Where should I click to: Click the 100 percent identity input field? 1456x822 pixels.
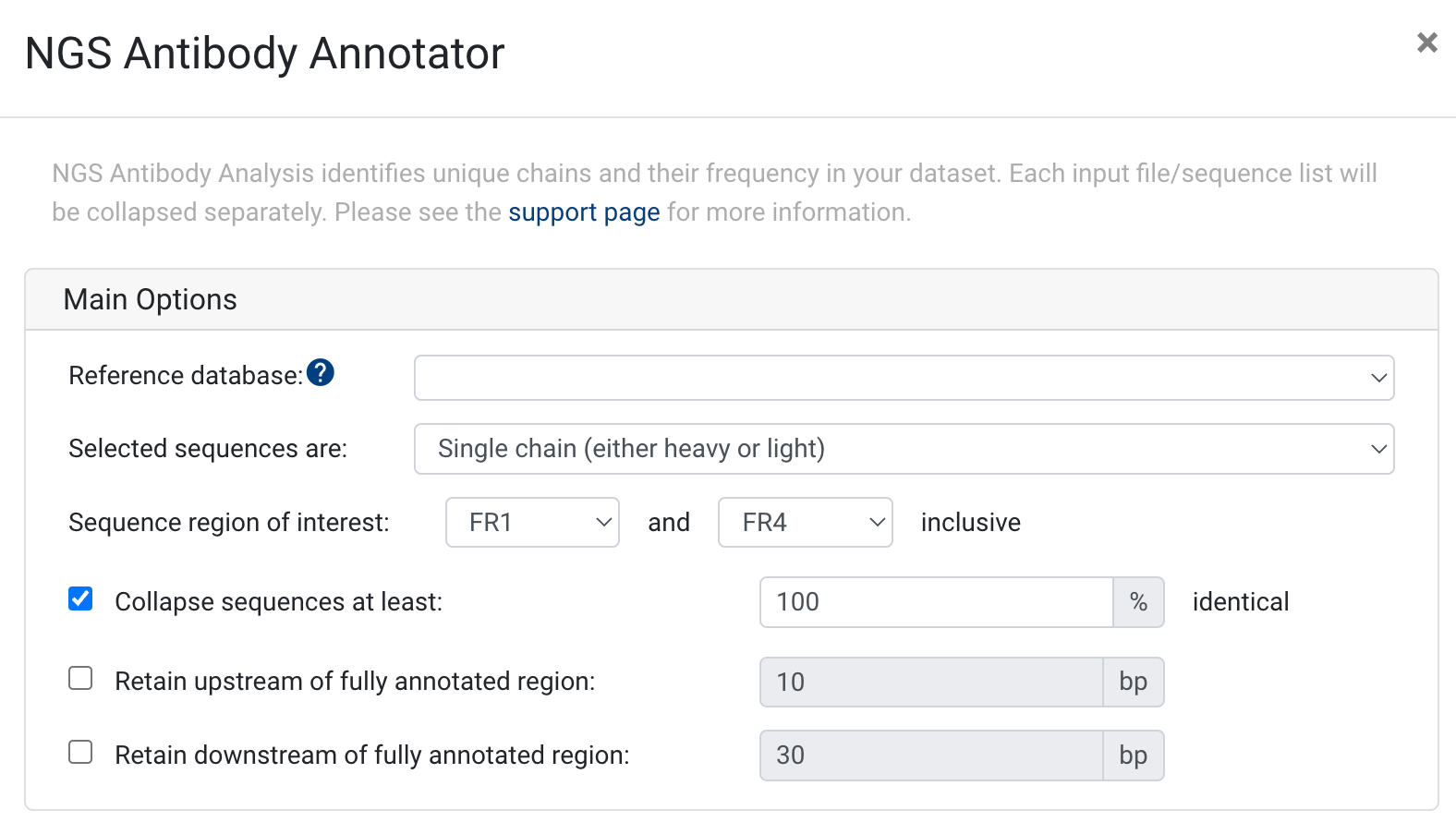pos(936,602)
